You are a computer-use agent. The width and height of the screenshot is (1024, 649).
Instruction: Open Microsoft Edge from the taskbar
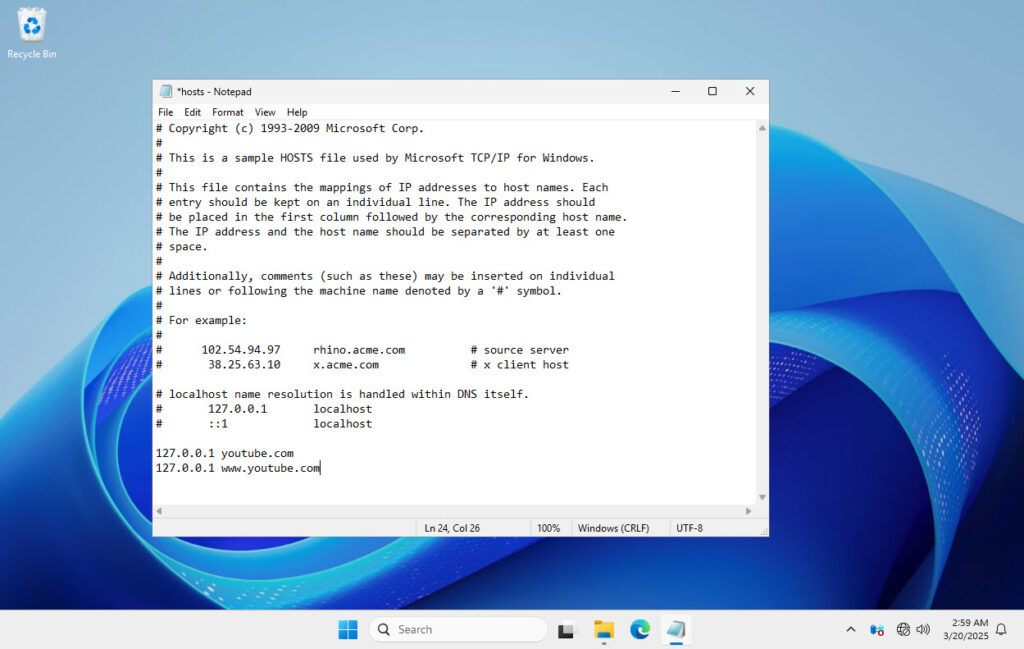[x=640, y=629]
